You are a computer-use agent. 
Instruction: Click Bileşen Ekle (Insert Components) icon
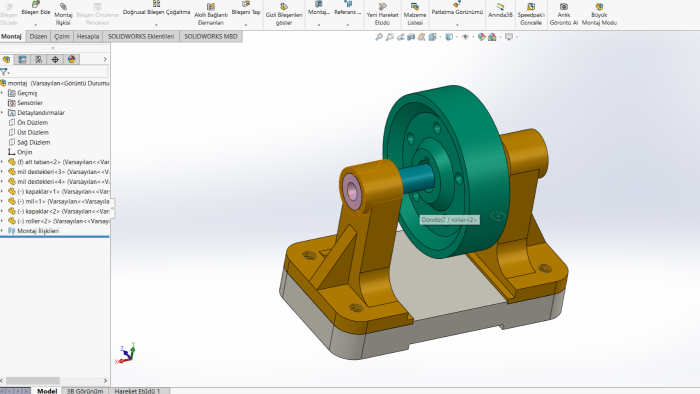pyautogui.click(x=36, y=4)
